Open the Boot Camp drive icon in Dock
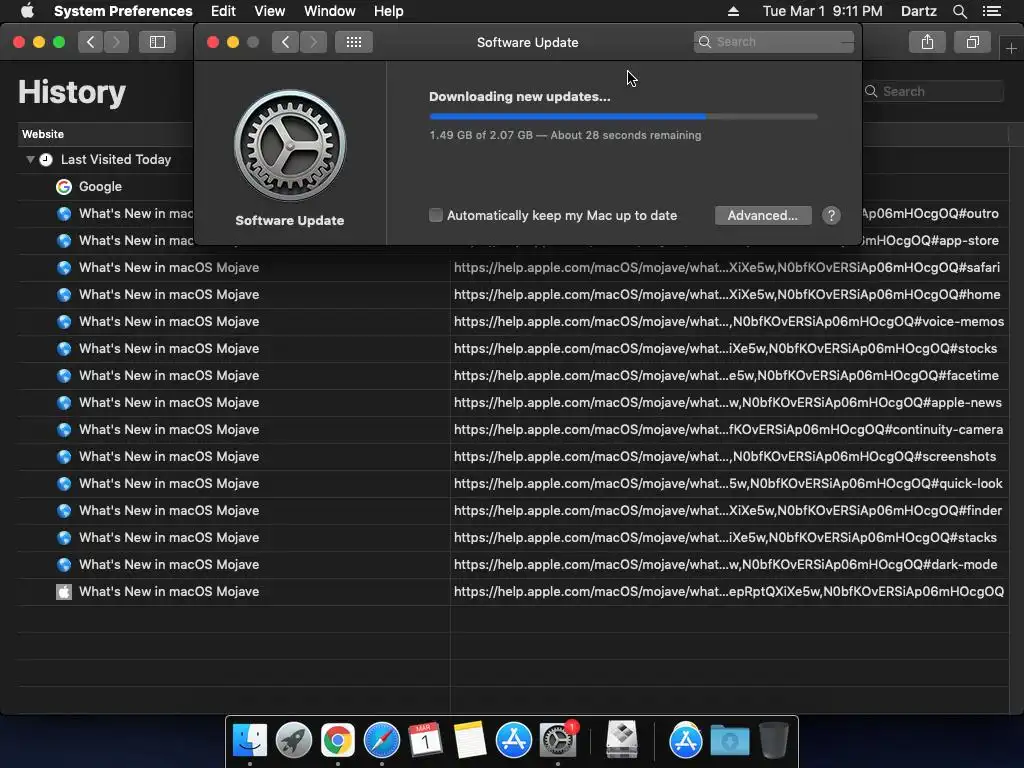Image resolution: width=1024 pixels, height=768 pixels. pos(622,741)
